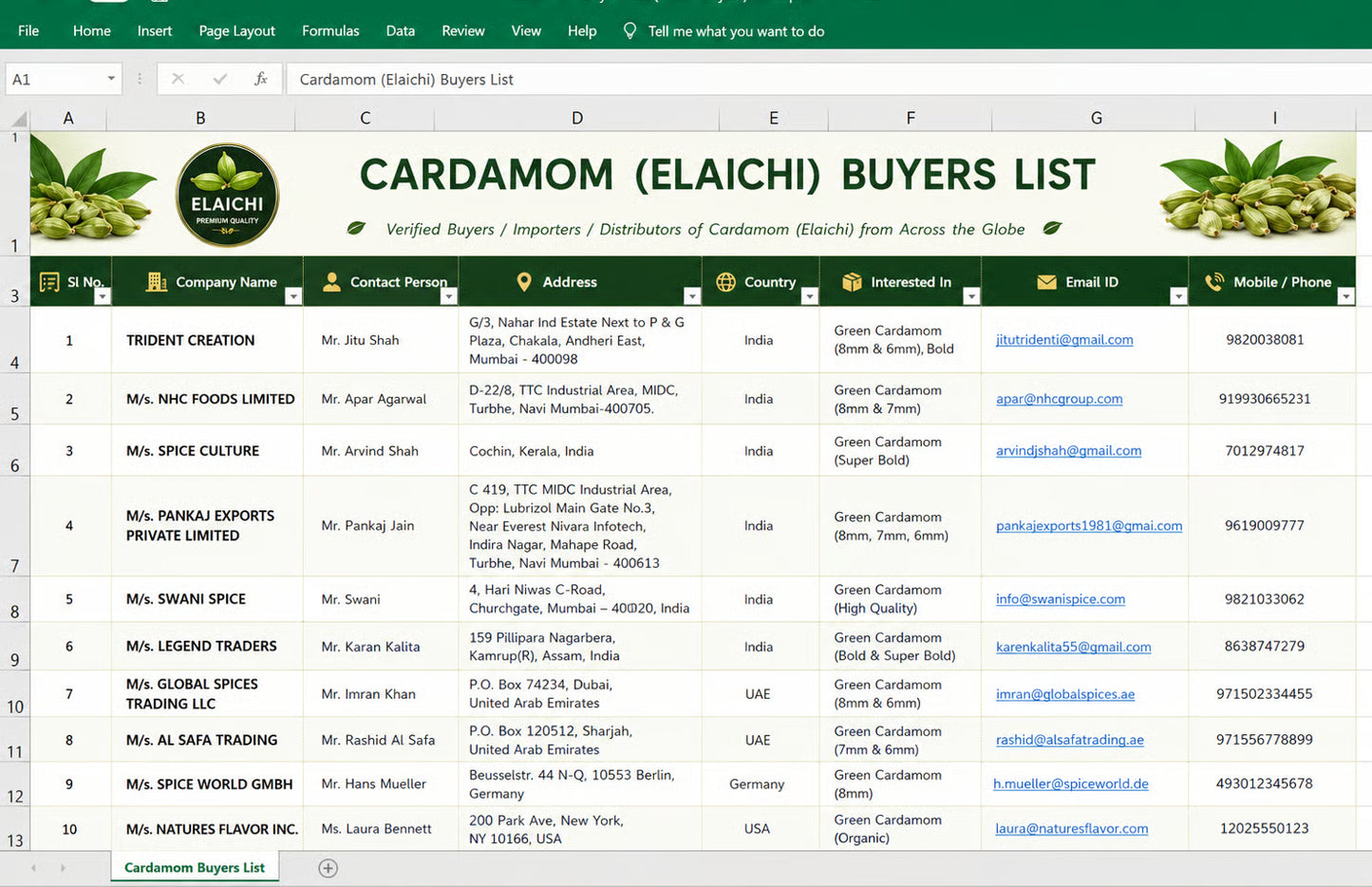Click the Tell me what you want field
The image size is (1372, 887).
(x=736, y=30)
